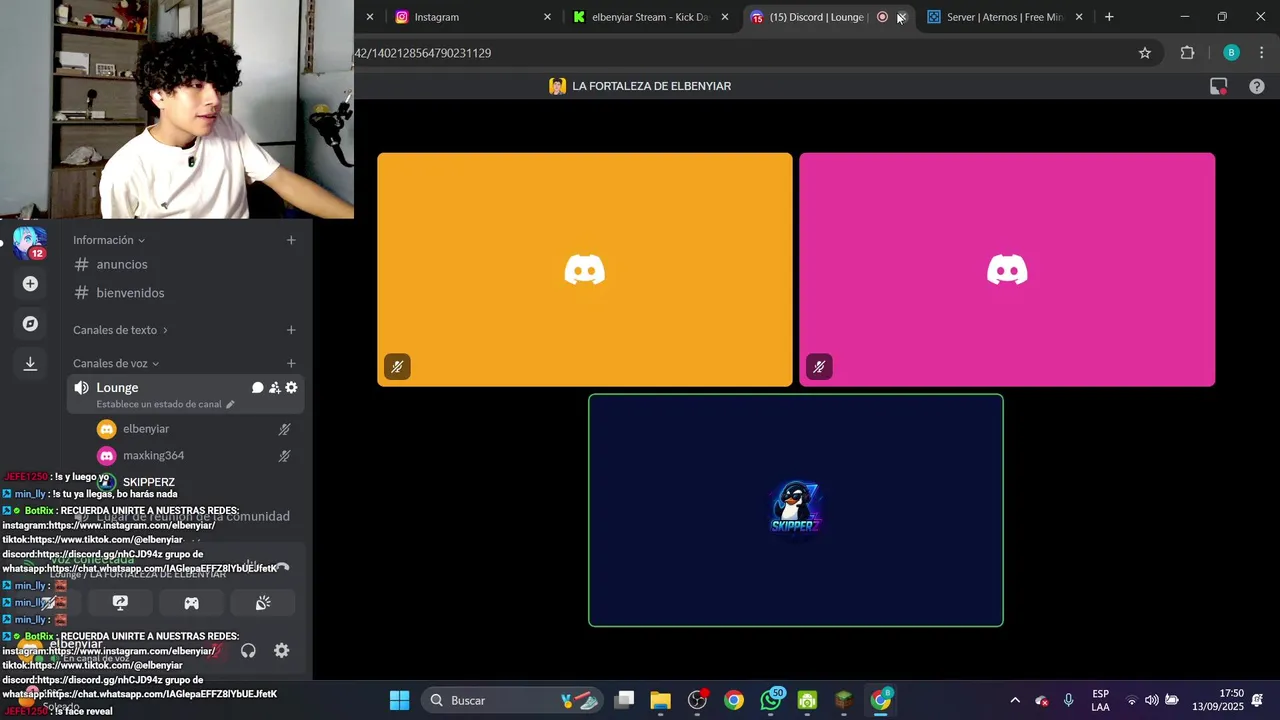
Task: Disconnect from voice with the phone icon
Action: click(283, 567)
